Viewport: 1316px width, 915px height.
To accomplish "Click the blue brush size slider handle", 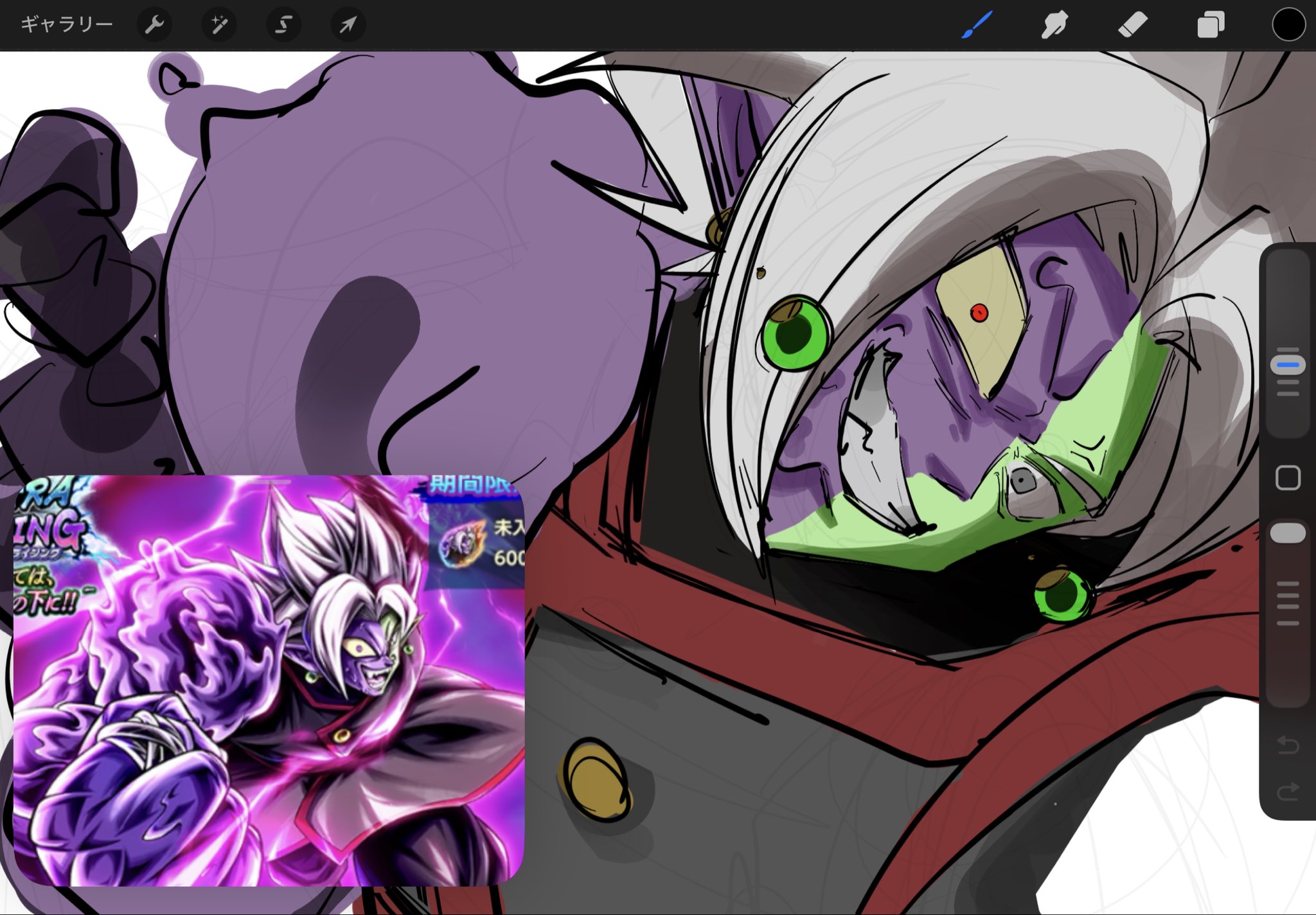I will pos(1288,365).
